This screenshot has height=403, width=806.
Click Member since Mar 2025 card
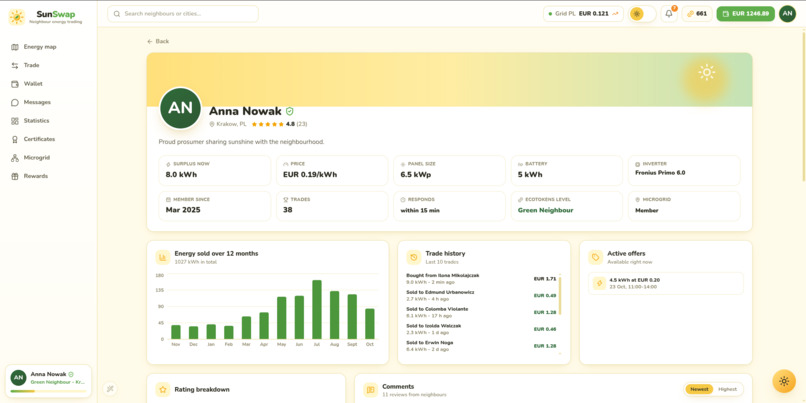click(215, 206)
